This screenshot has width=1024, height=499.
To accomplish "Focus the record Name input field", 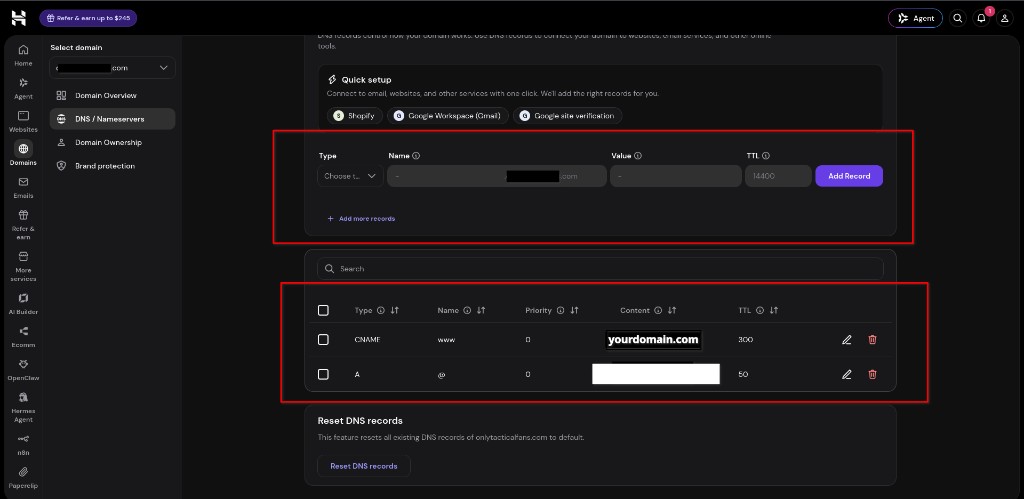I will (x=497, y=176).
